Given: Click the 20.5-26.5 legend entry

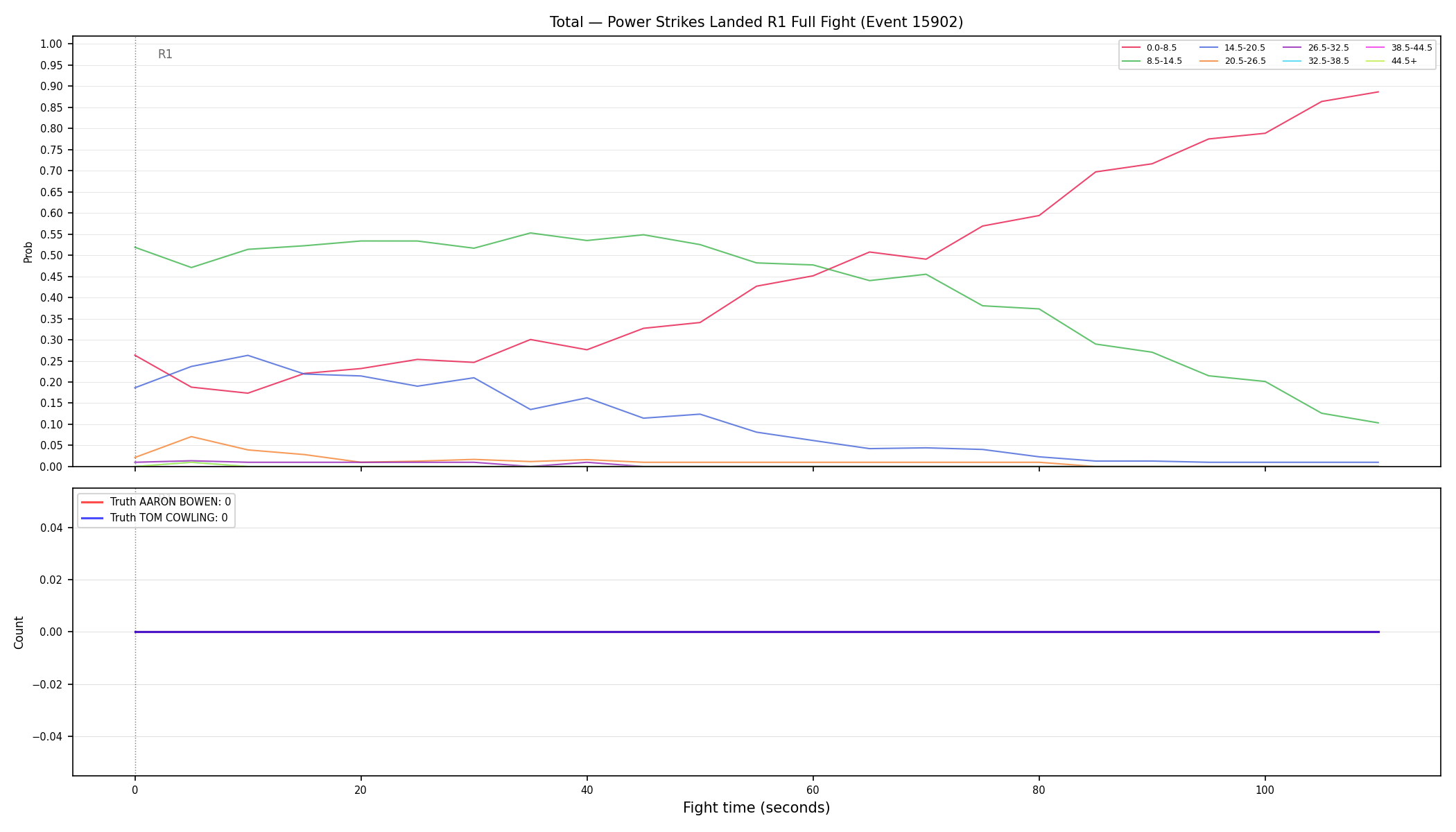Looking at the screenshot, I should pyautogui.click(x=1233, y=61).
